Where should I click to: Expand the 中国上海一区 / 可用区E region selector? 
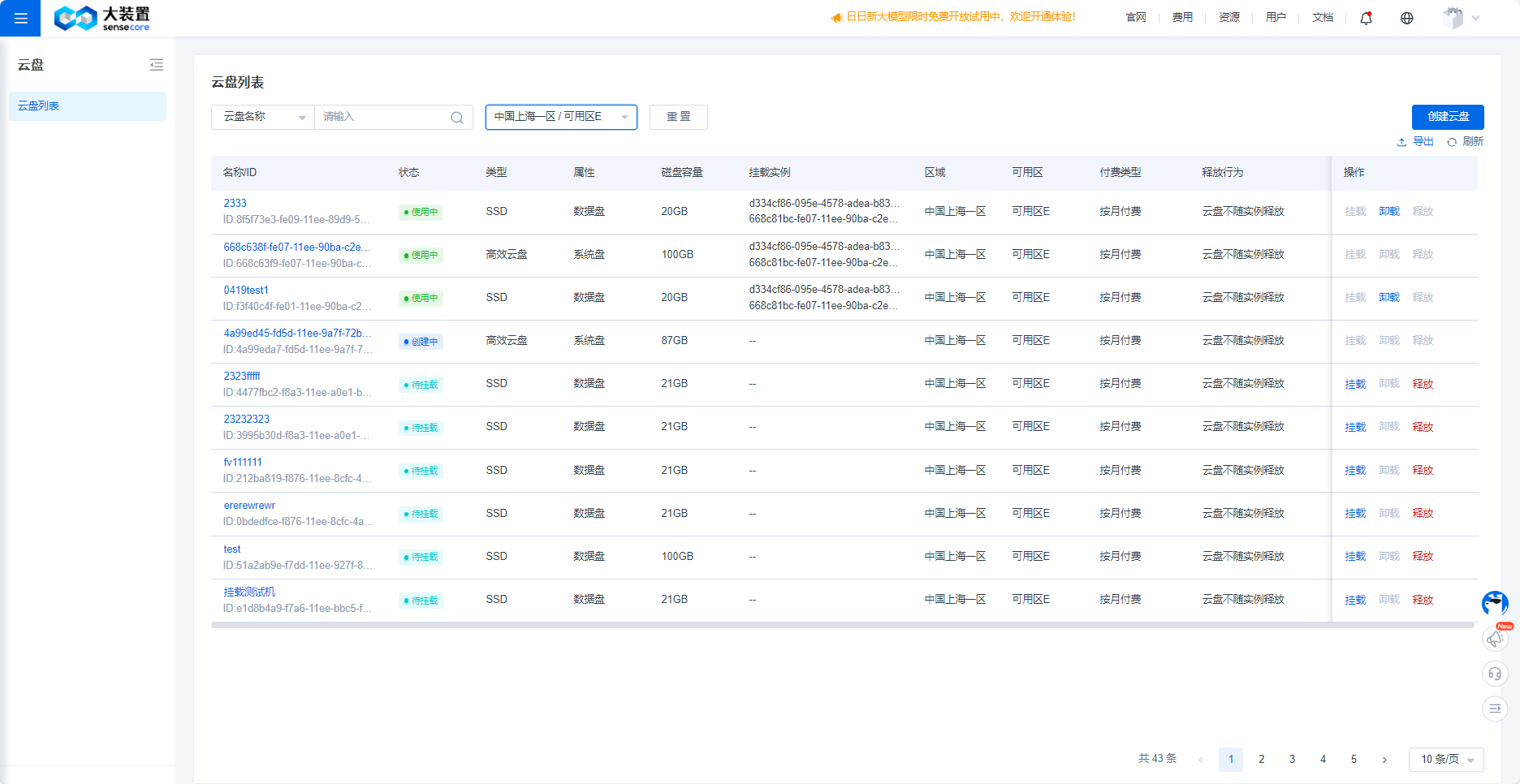[x=561, y=117]
